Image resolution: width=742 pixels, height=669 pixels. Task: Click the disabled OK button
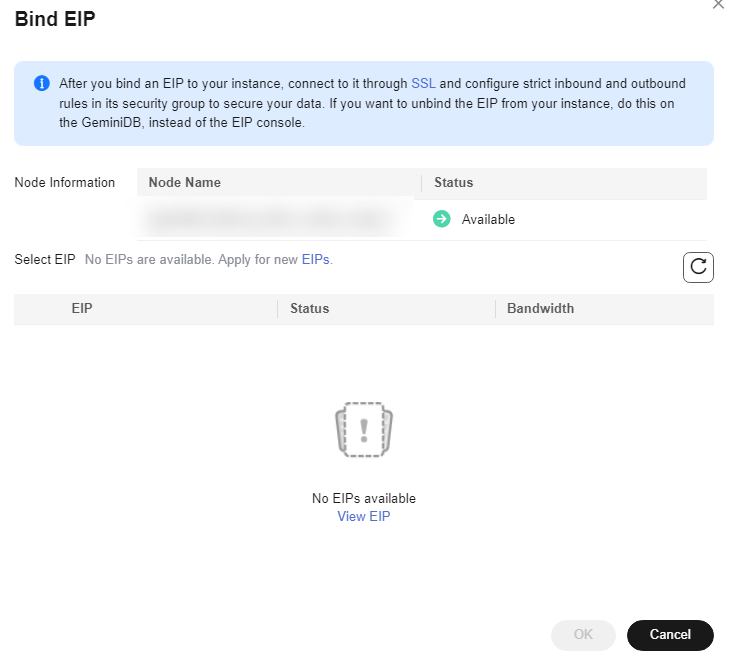tap(583, 634)
